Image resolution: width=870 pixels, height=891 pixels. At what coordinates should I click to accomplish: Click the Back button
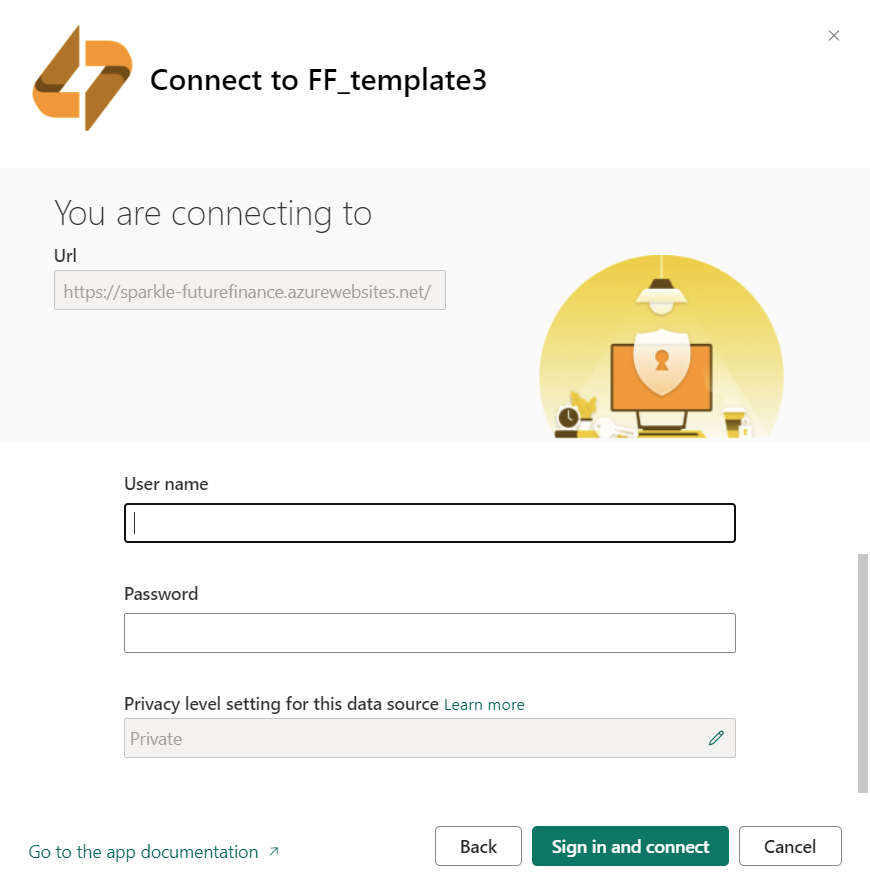coord(478,846)
